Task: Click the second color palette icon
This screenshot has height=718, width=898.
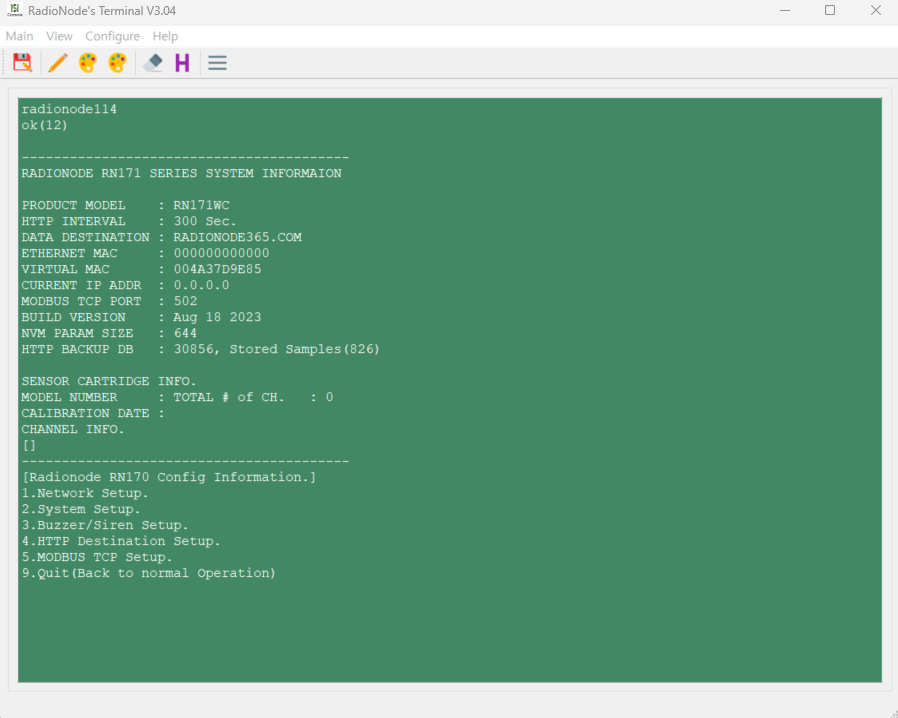Action: click(x=117, y=62)
